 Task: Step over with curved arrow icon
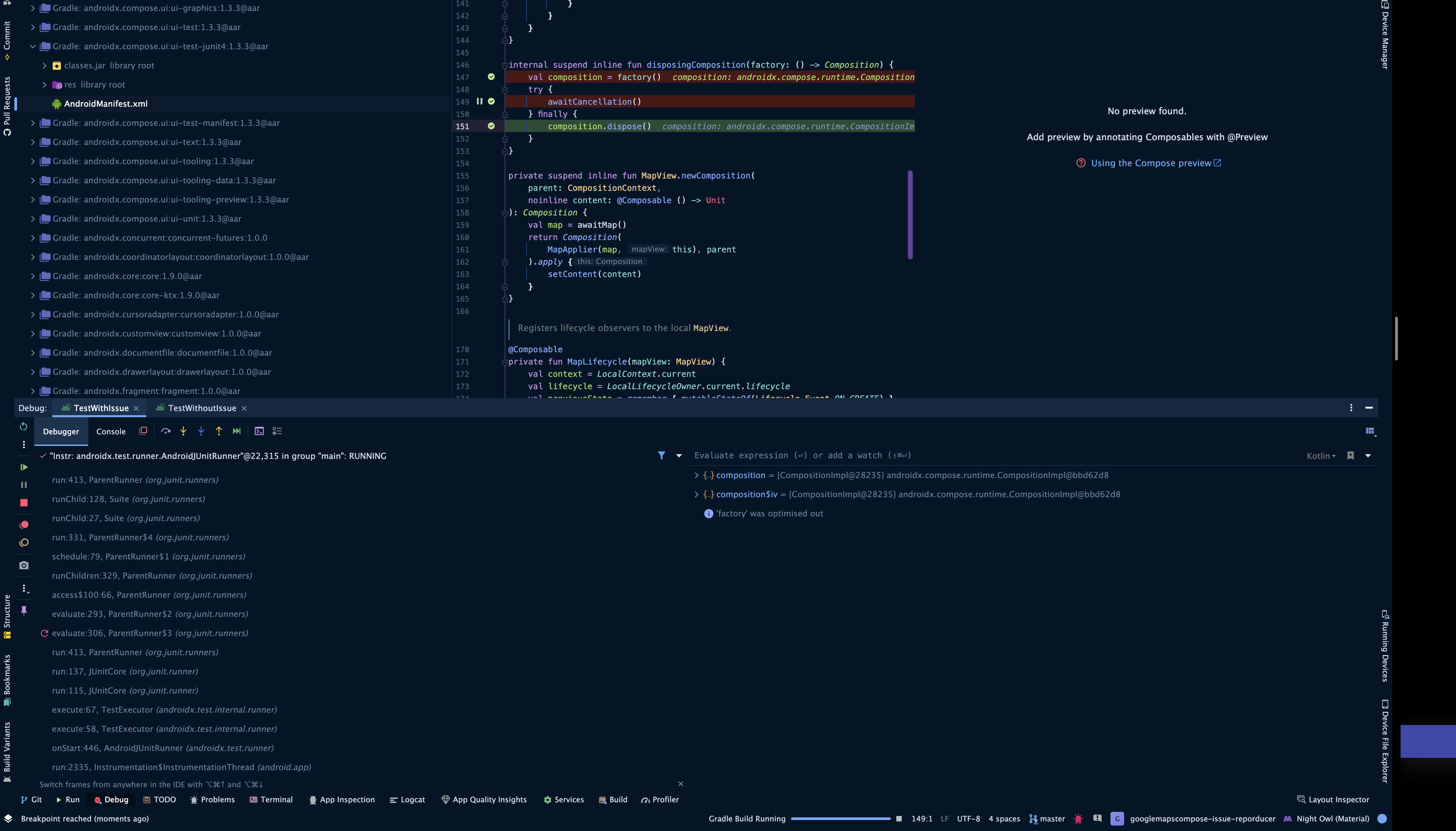[x=166, y=431]
